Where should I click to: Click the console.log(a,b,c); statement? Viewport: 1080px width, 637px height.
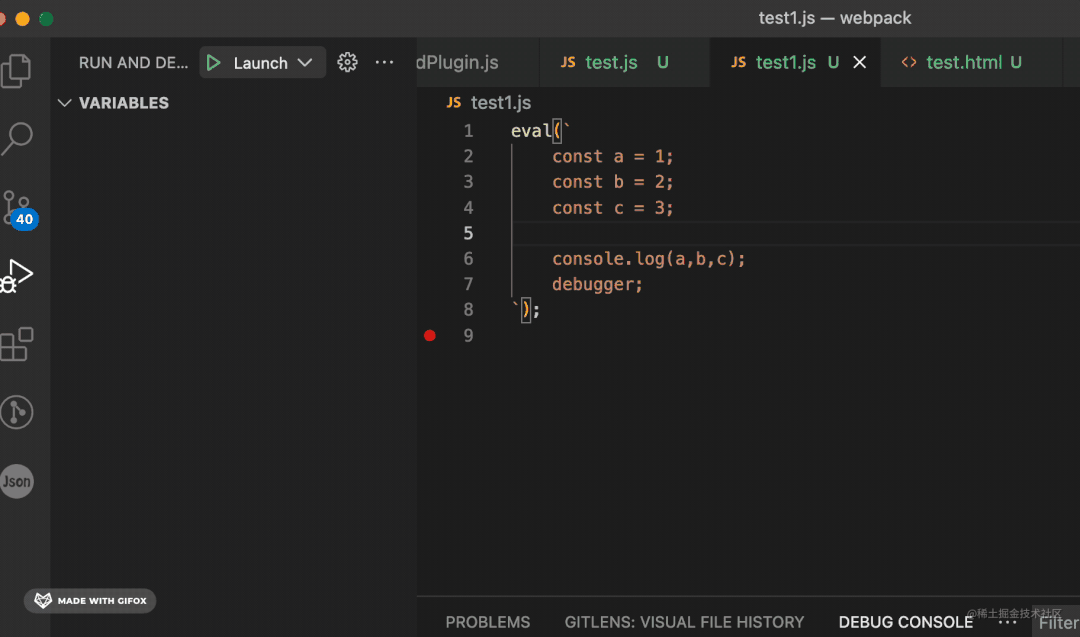(648, 259)
